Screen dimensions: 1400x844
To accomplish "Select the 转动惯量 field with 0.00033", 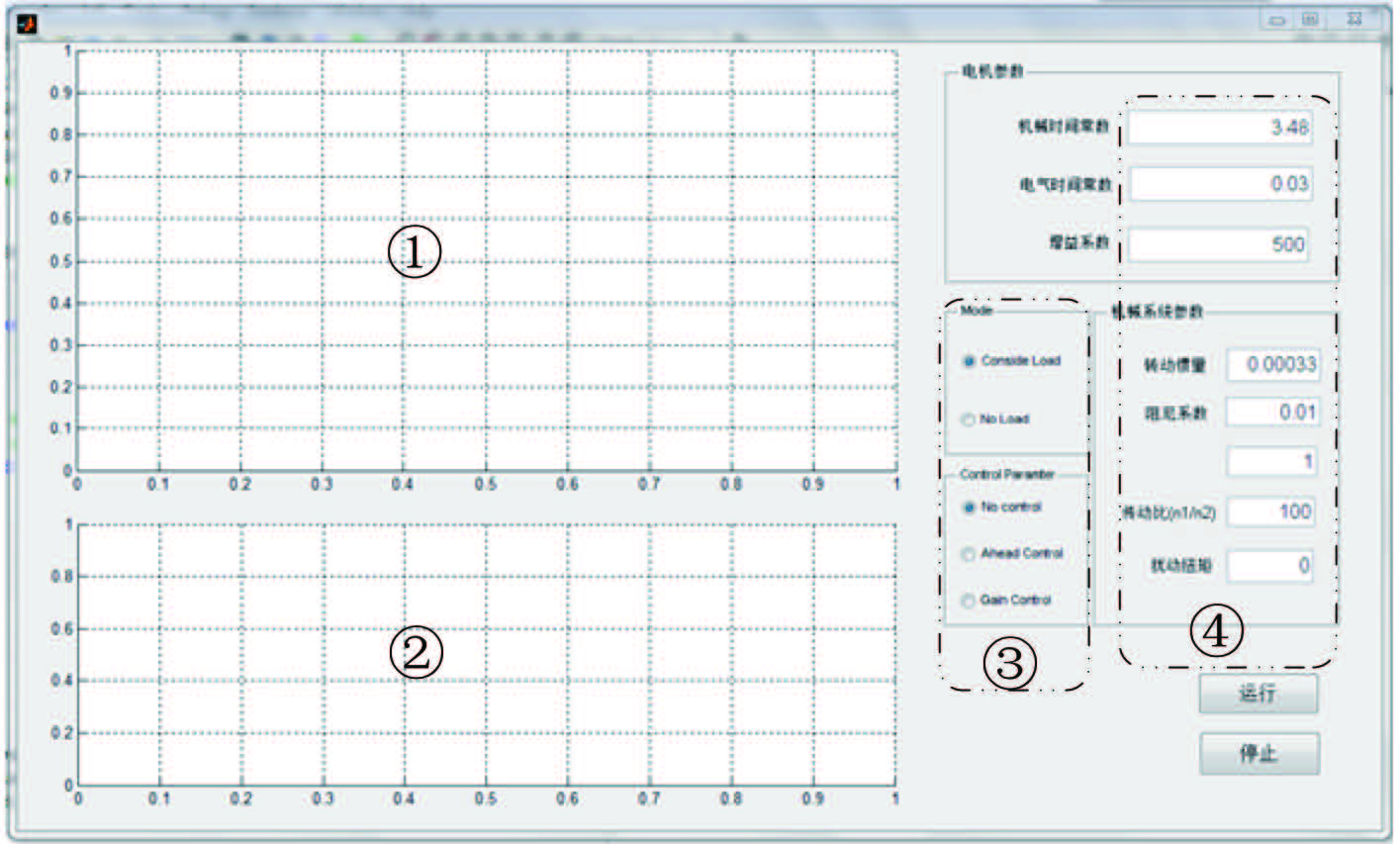I will (x=1271, y=365).
